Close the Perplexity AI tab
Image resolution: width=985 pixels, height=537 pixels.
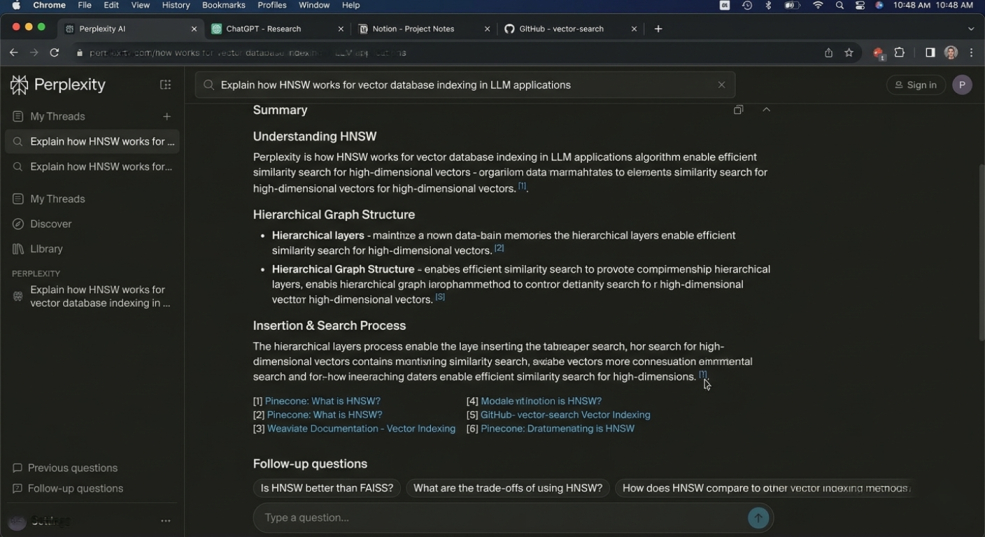point(194,29)
